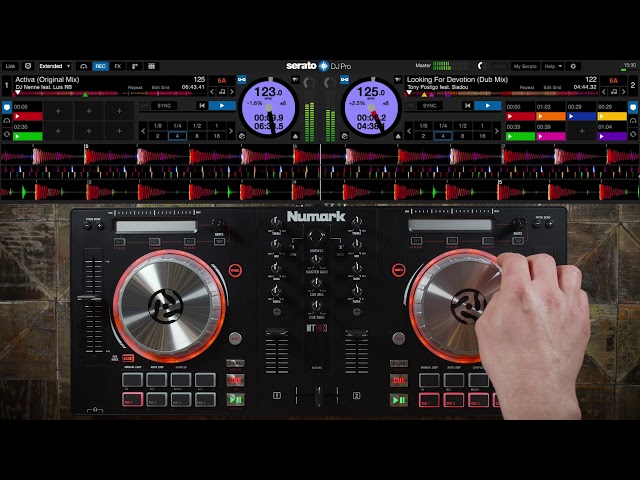Trigger green 02:30 cue on deck 1
Screen dimensions: 640x480
28,136
